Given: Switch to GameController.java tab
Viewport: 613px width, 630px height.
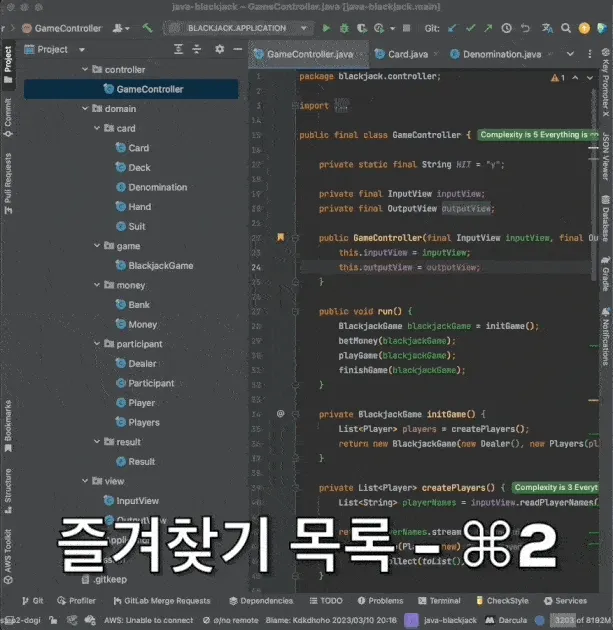Looking at the screenshot, I should tap(309, 54).
